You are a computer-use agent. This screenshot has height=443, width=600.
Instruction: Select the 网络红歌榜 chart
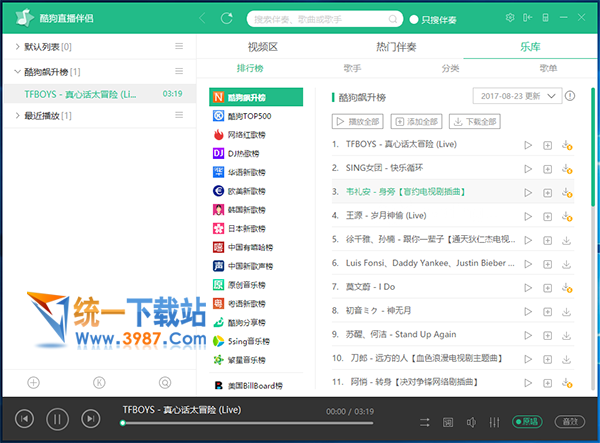pos(256,134)
